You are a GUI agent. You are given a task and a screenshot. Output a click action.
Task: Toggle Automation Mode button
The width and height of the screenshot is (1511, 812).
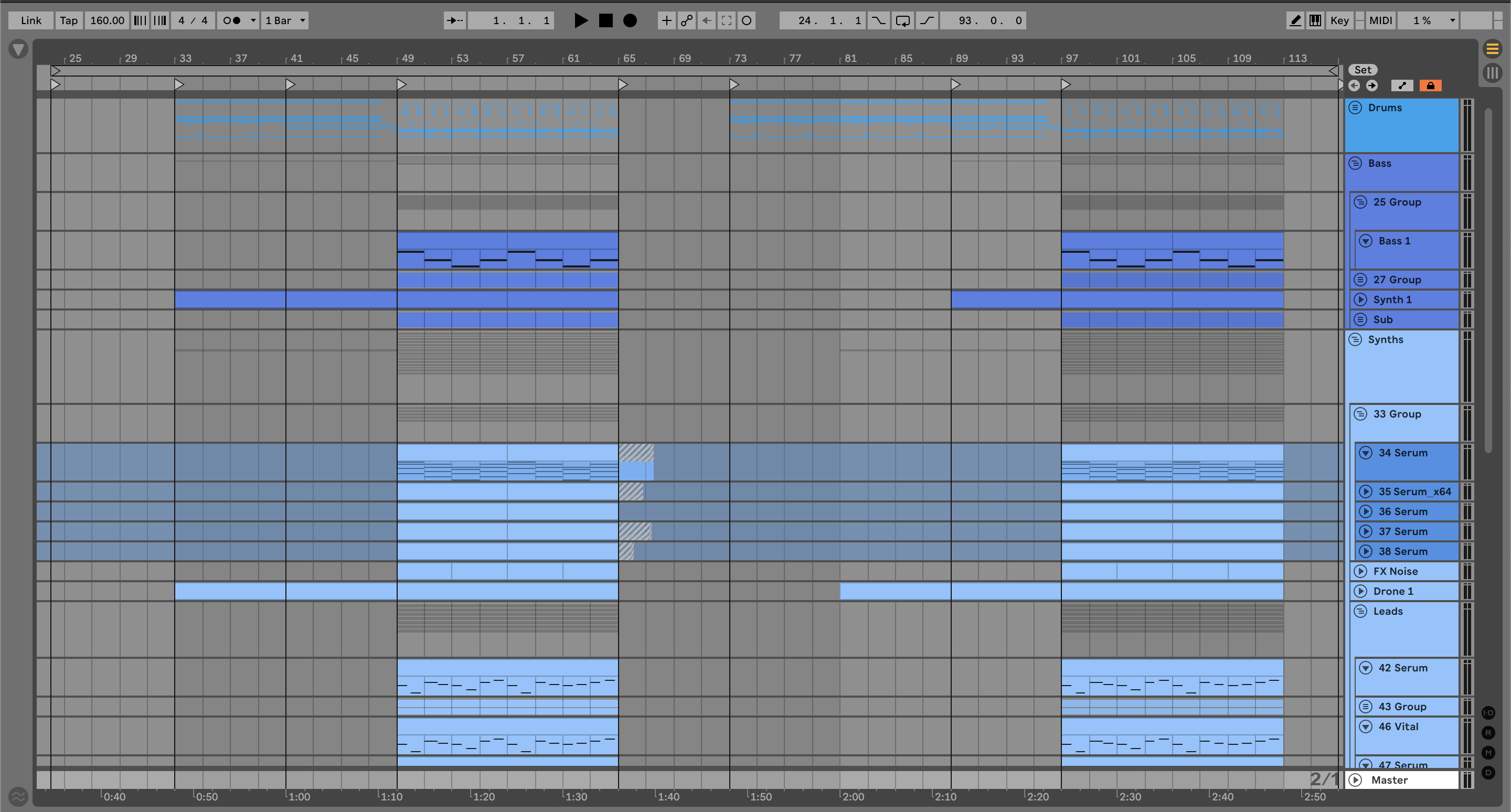(x=1402, y=86)
